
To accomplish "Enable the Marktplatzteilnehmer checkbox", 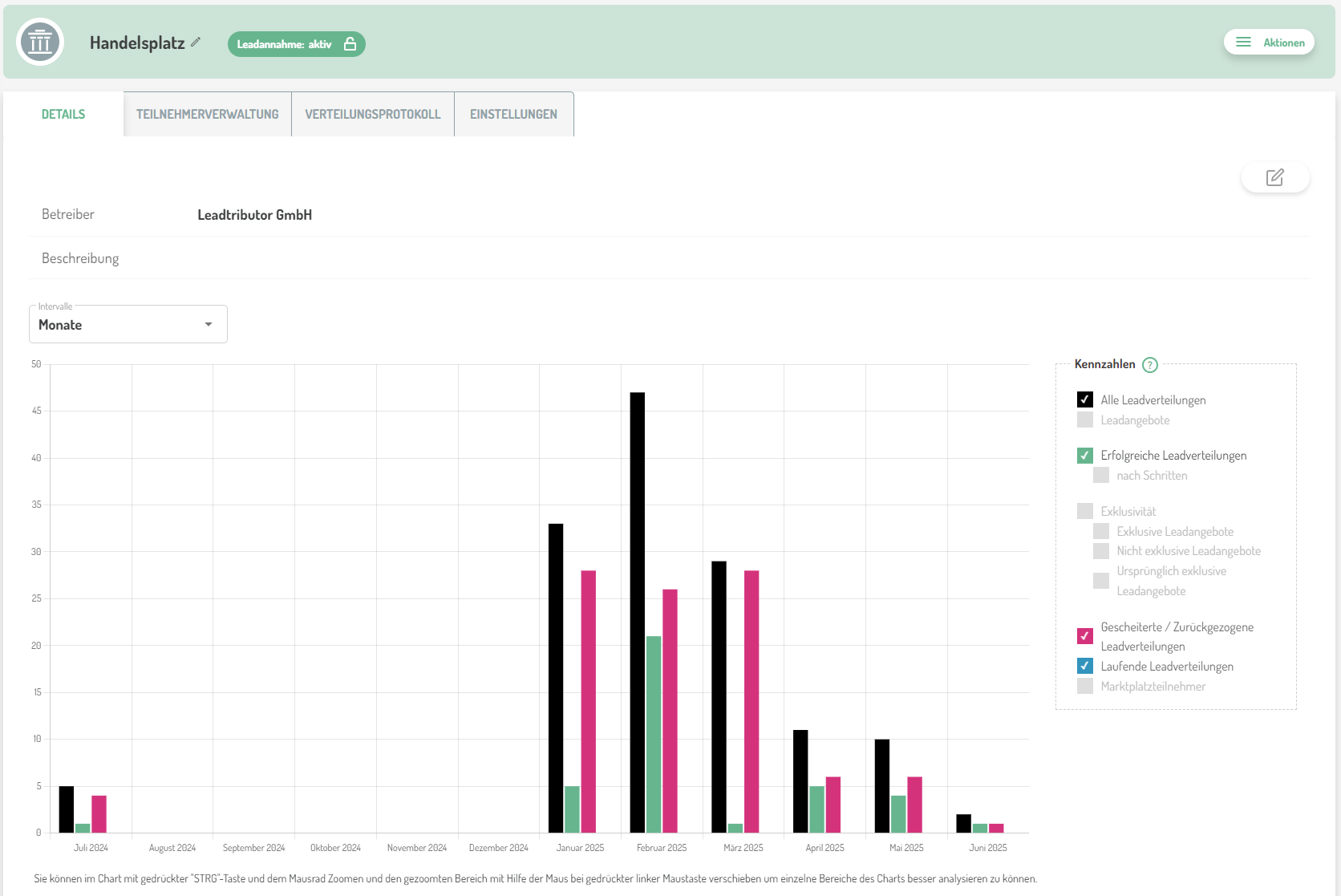I will tap(1084, 686).
